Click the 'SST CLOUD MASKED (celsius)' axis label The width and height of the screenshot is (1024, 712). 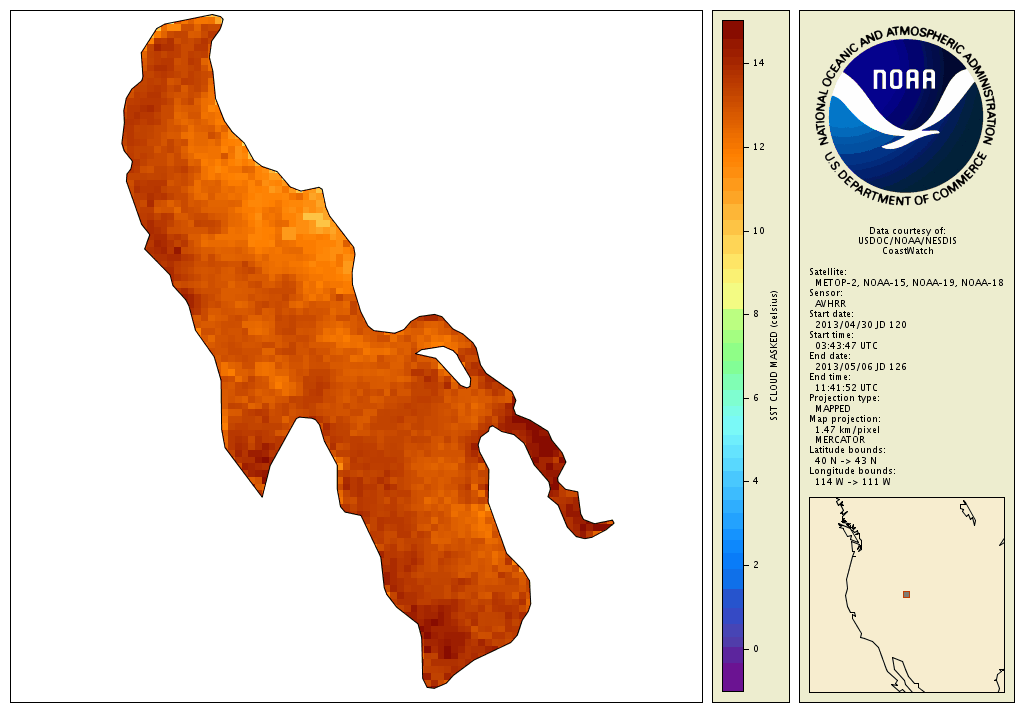[x=774, y=355]
